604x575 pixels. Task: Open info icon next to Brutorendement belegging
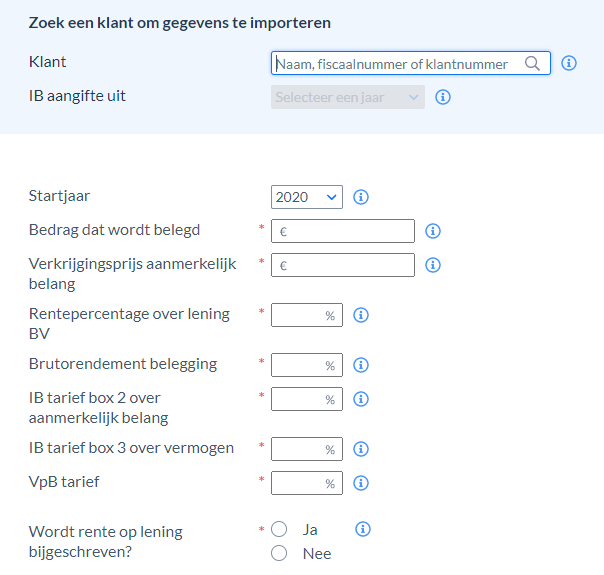[x=361, y=365]
